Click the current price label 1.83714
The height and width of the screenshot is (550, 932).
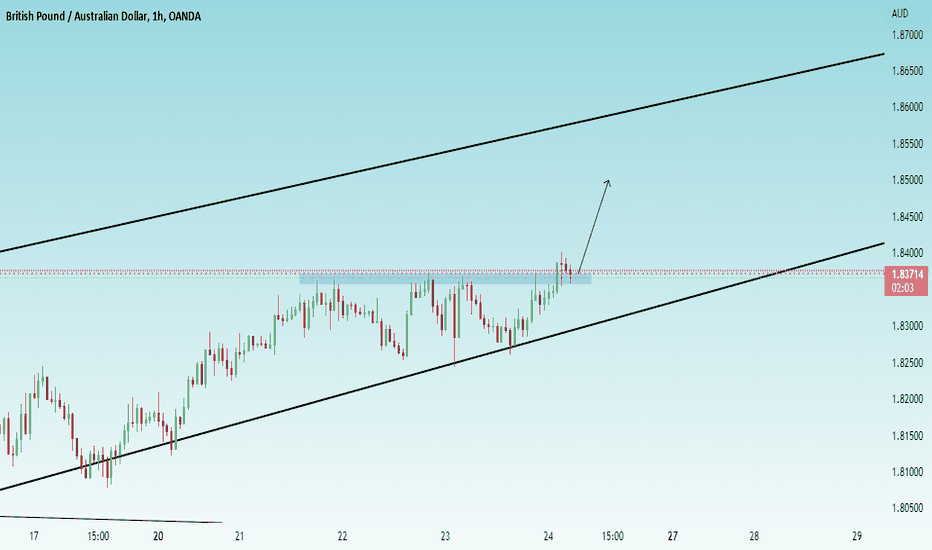(x=907, y=274)
